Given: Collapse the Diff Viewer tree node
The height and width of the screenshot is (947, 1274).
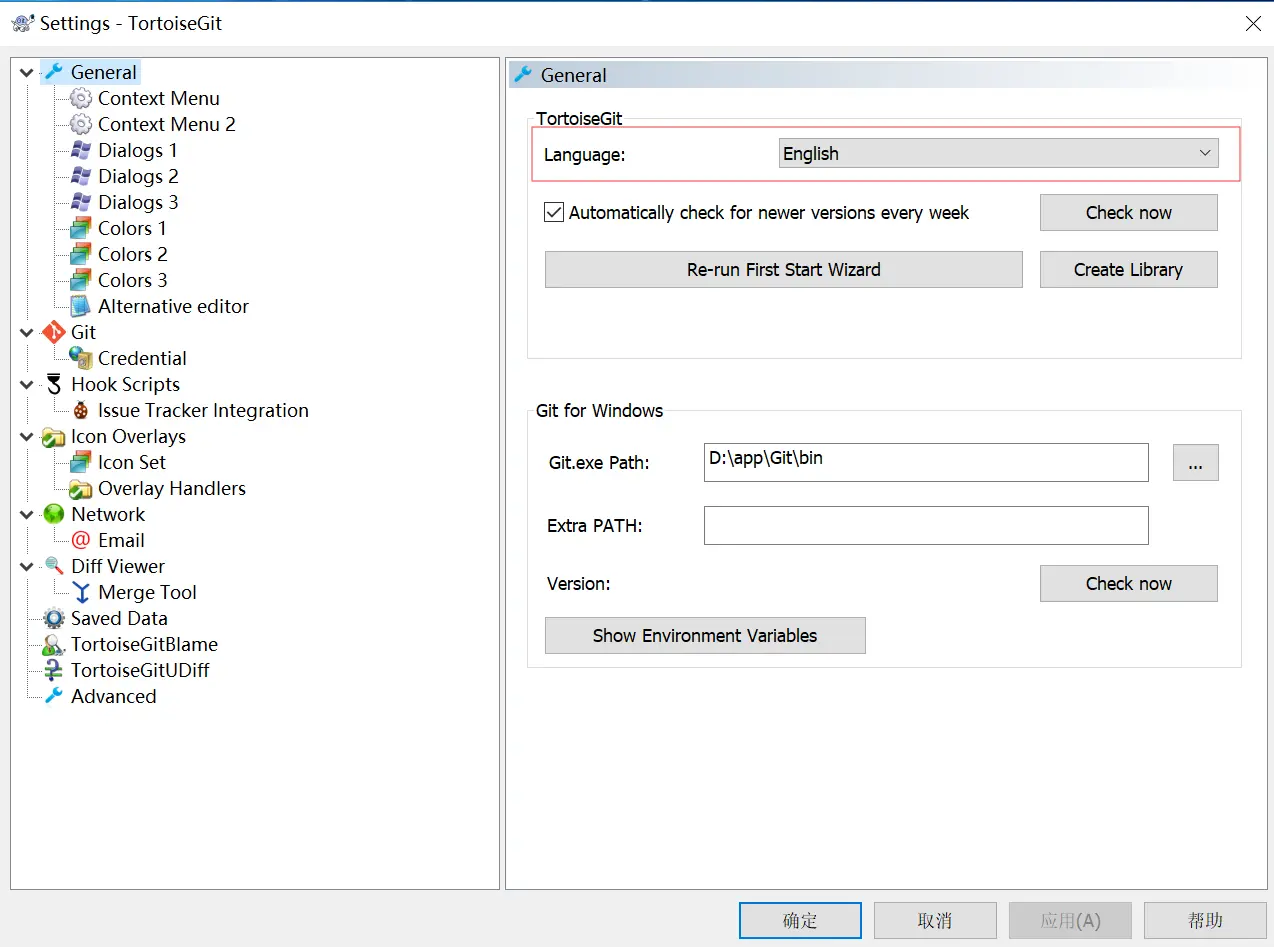Looking at the screenshot, I should point(26,567).
